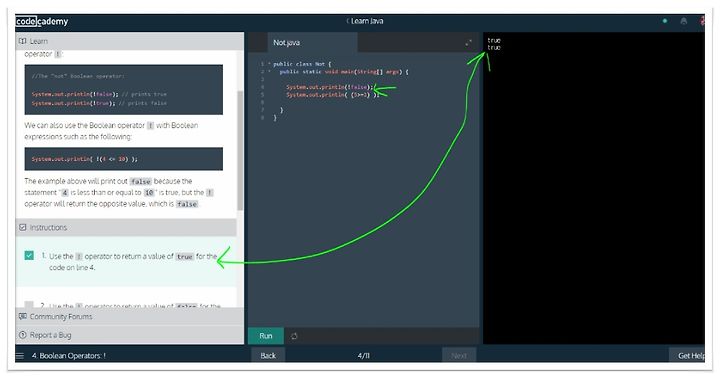Image resolution: width=720 pixels, height=377 pixels.
Task: Click the Report a Bug circle icon
Action: [22, 335]
